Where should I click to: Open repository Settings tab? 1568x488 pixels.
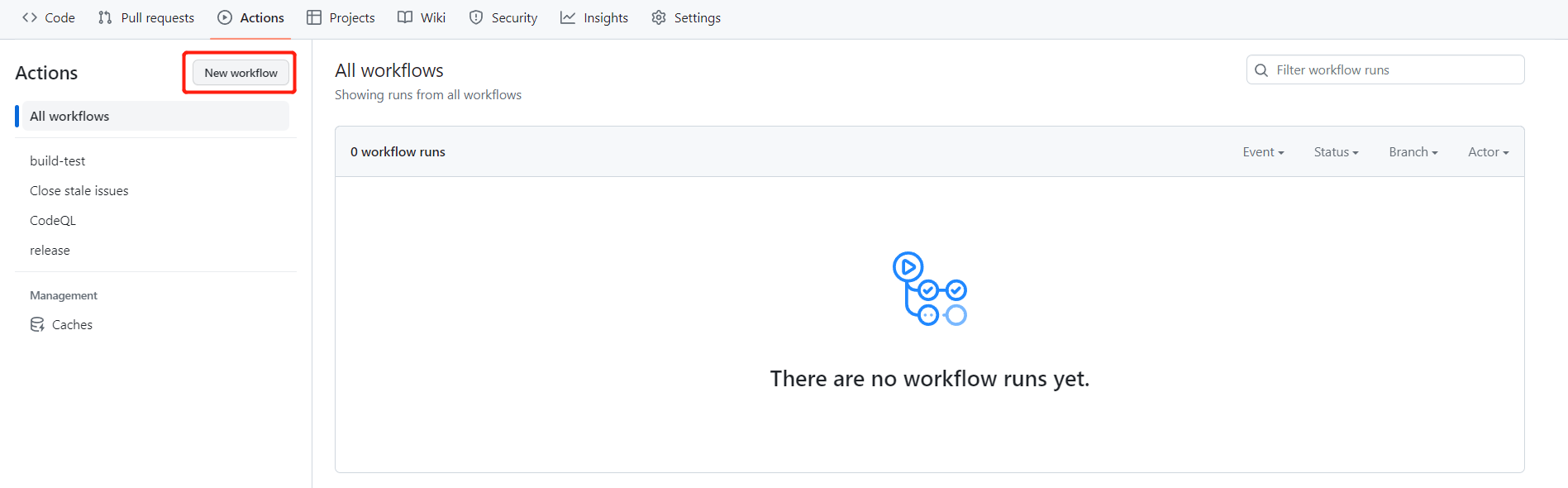tap(686, 17)
